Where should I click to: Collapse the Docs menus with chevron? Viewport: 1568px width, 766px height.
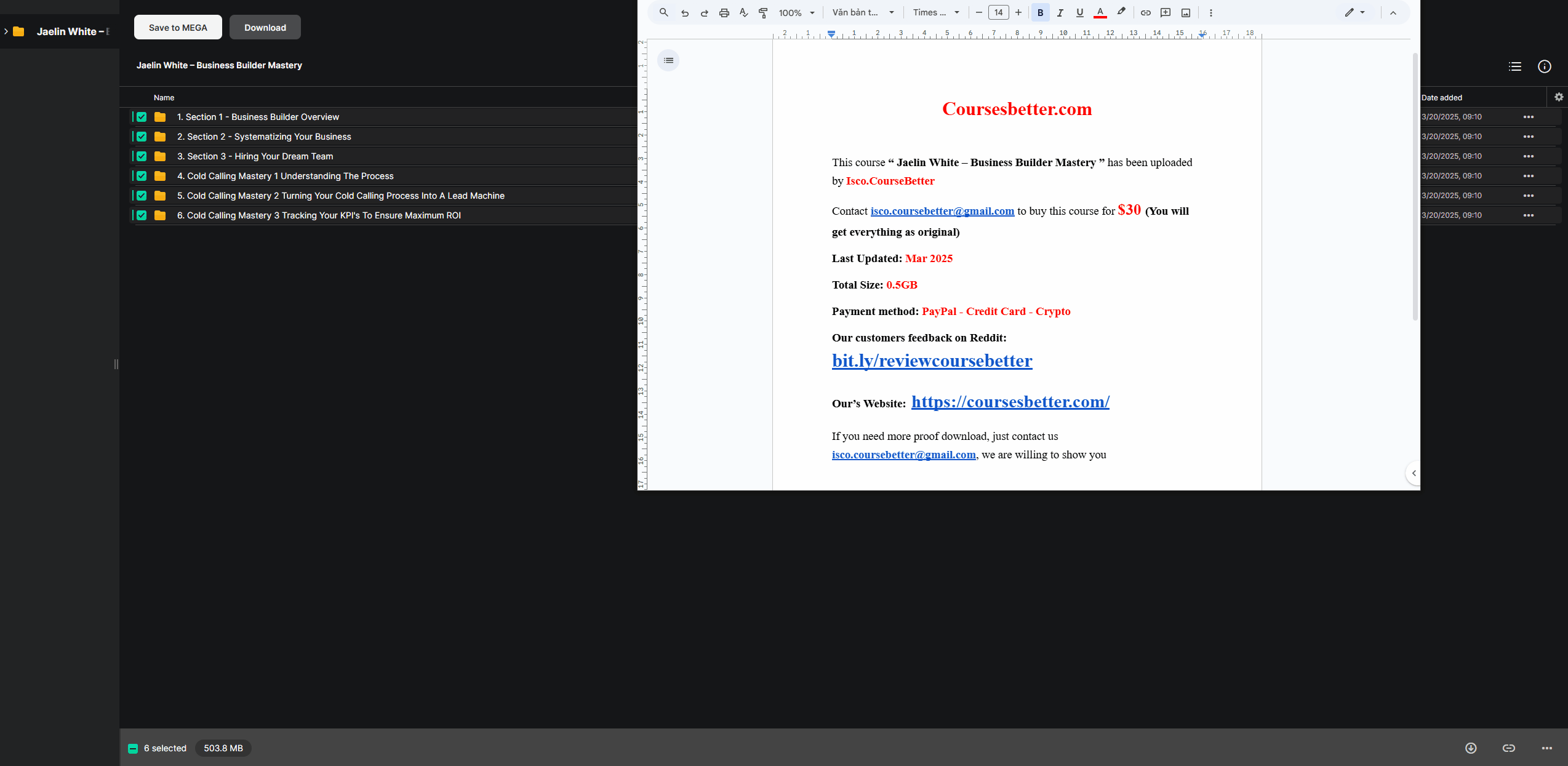(1393, 12)
